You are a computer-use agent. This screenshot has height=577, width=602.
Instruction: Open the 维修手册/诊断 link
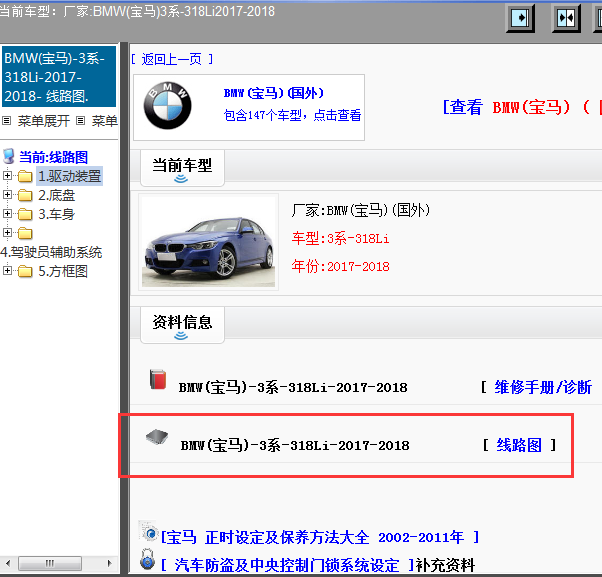pos(543,387)
